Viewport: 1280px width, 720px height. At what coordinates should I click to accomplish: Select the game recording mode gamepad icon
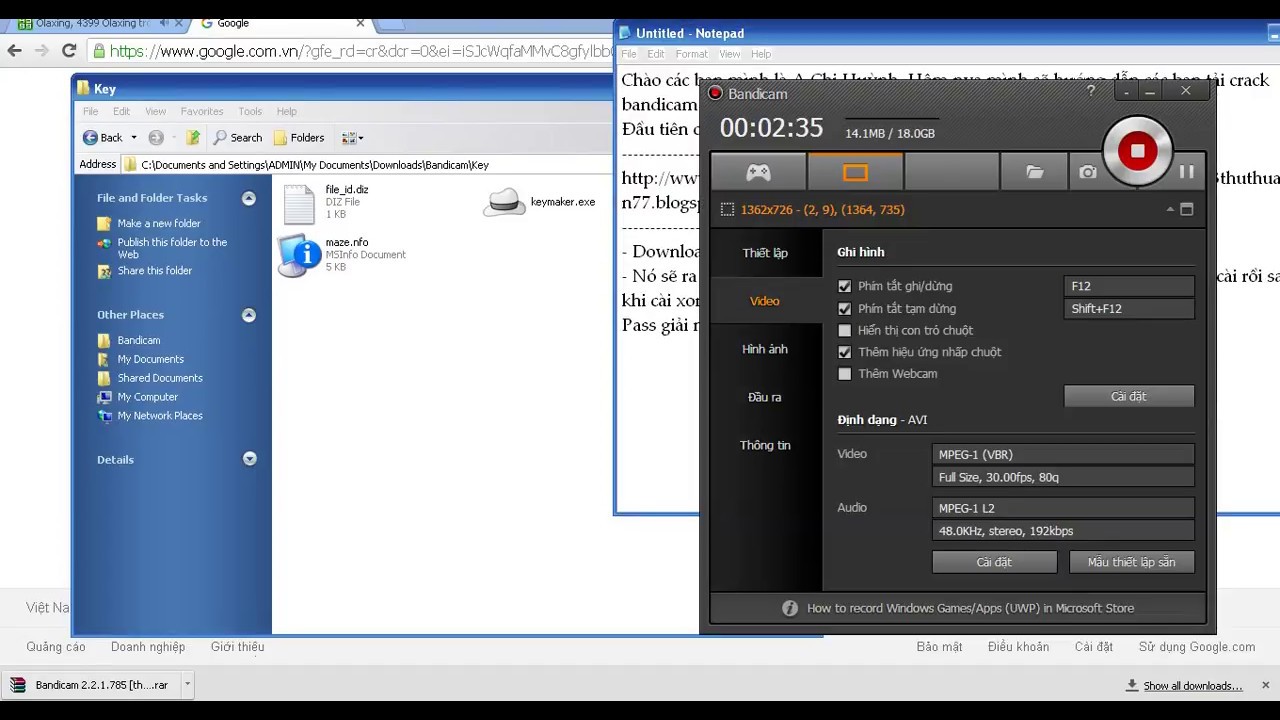pyautogui.click(x=758, y=172)
